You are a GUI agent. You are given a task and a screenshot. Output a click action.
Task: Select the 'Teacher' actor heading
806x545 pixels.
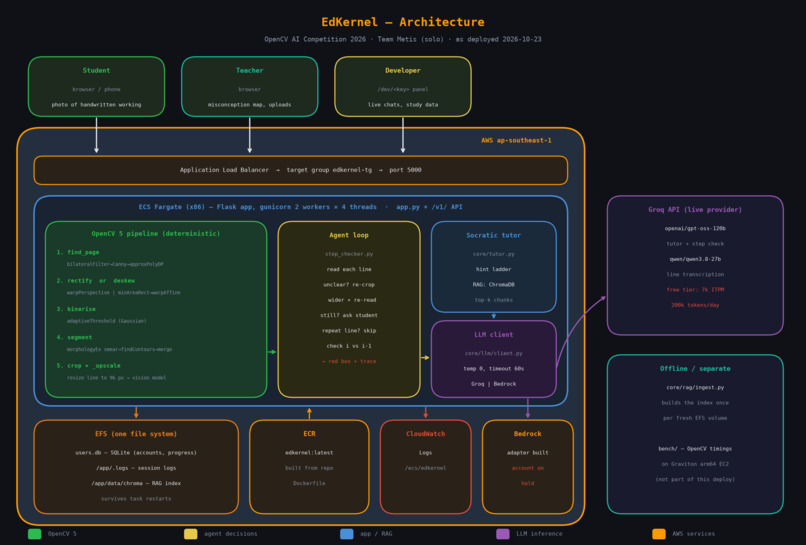coord(249,70)
